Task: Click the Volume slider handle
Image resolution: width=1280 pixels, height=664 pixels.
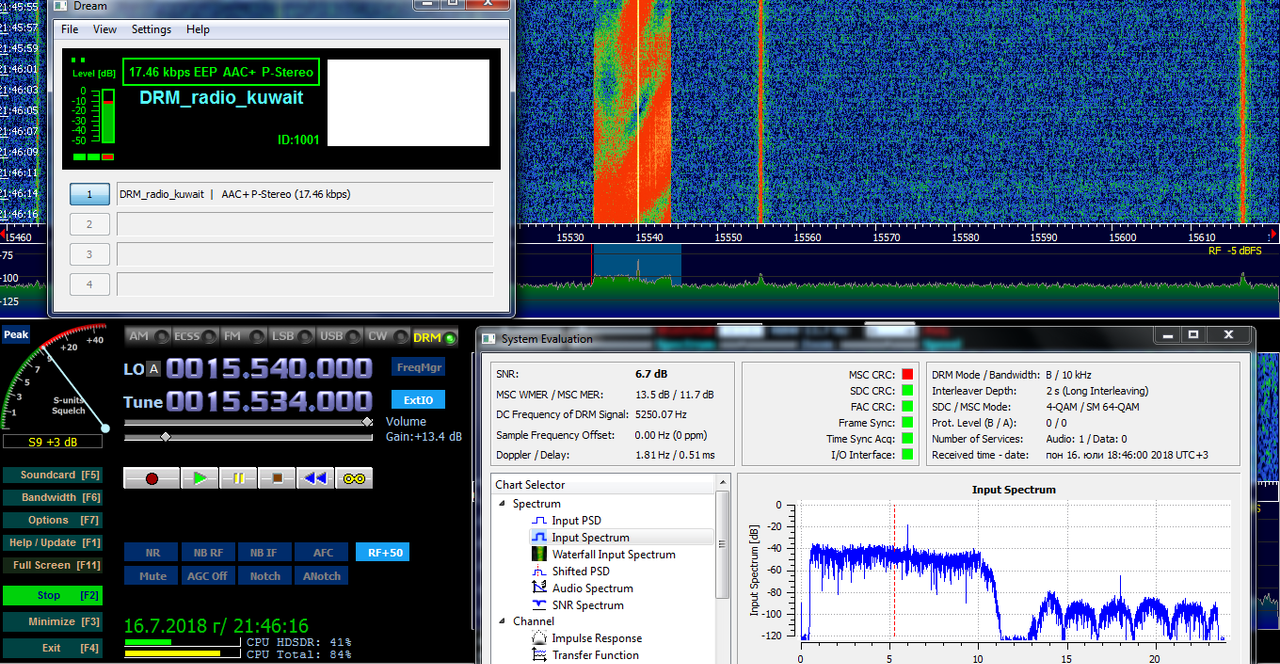Action: coord(367,422)
